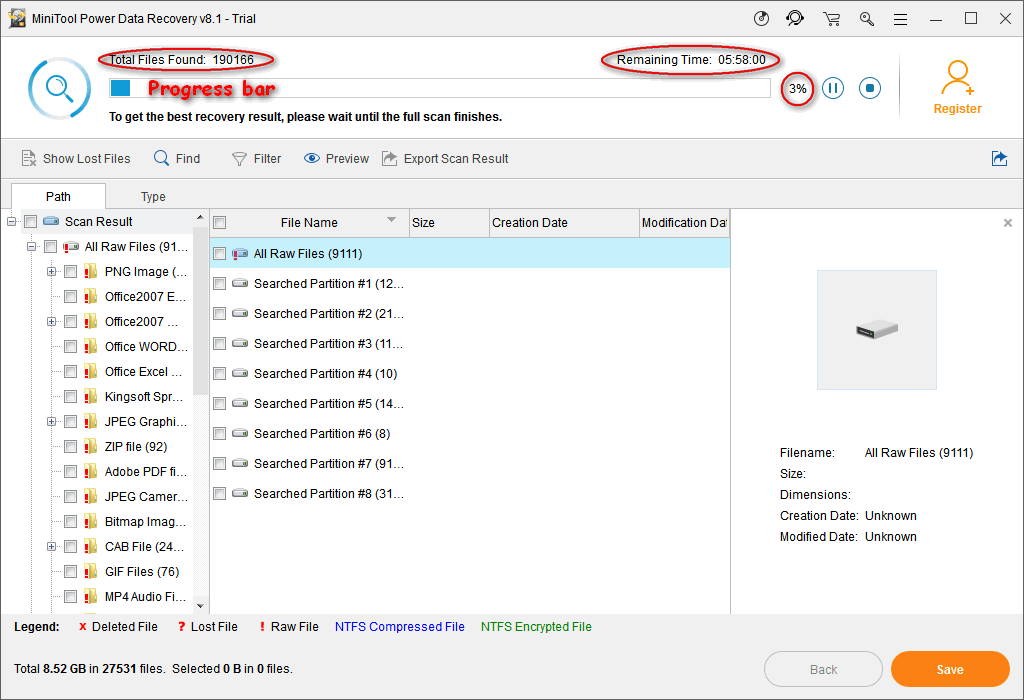Viewport: 1024px width, 700px height.
Task: Click Show Lost Files toolbar button
Action: pos(76,158)
